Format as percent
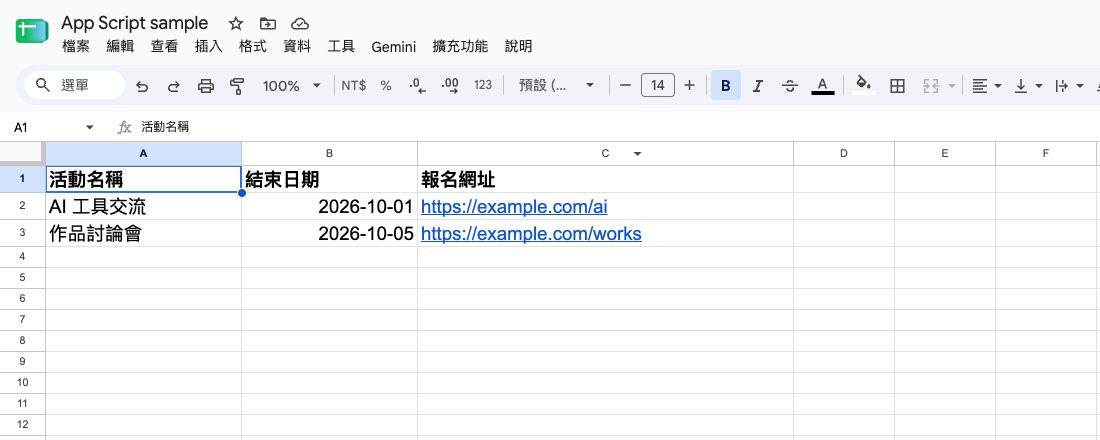The width and height of the screenshot is (1100, 440). pos(386,86)
